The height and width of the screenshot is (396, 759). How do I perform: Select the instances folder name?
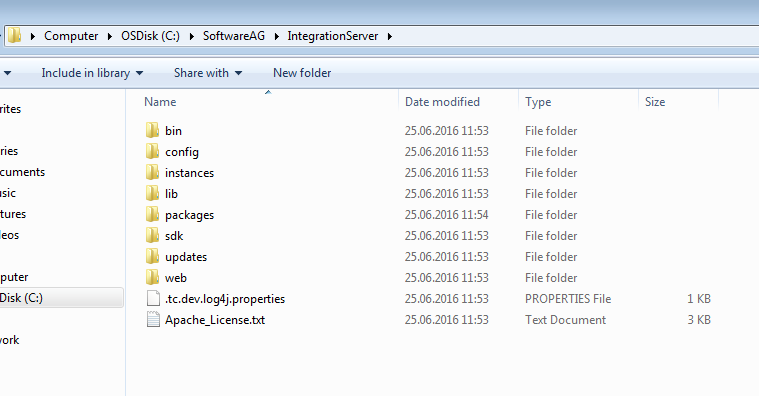pos(189,173)
